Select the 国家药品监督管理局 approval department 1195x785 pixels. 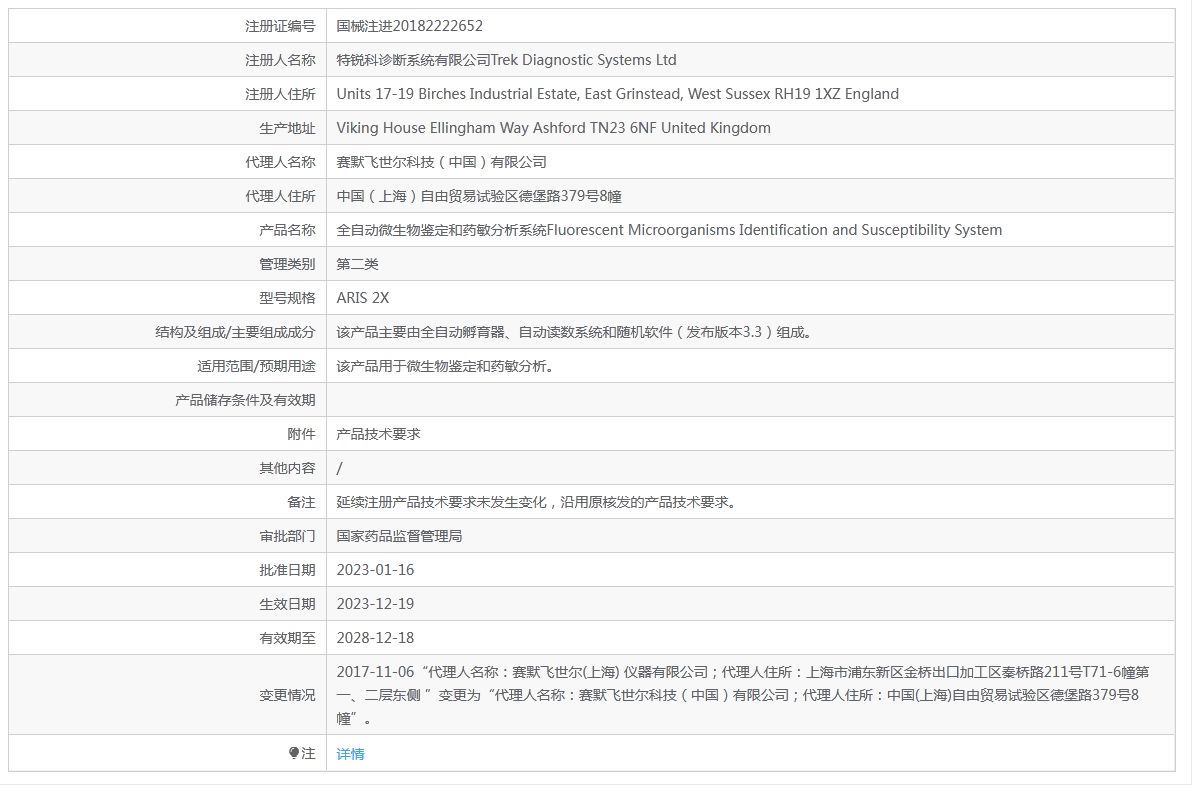tap(399, 536)
